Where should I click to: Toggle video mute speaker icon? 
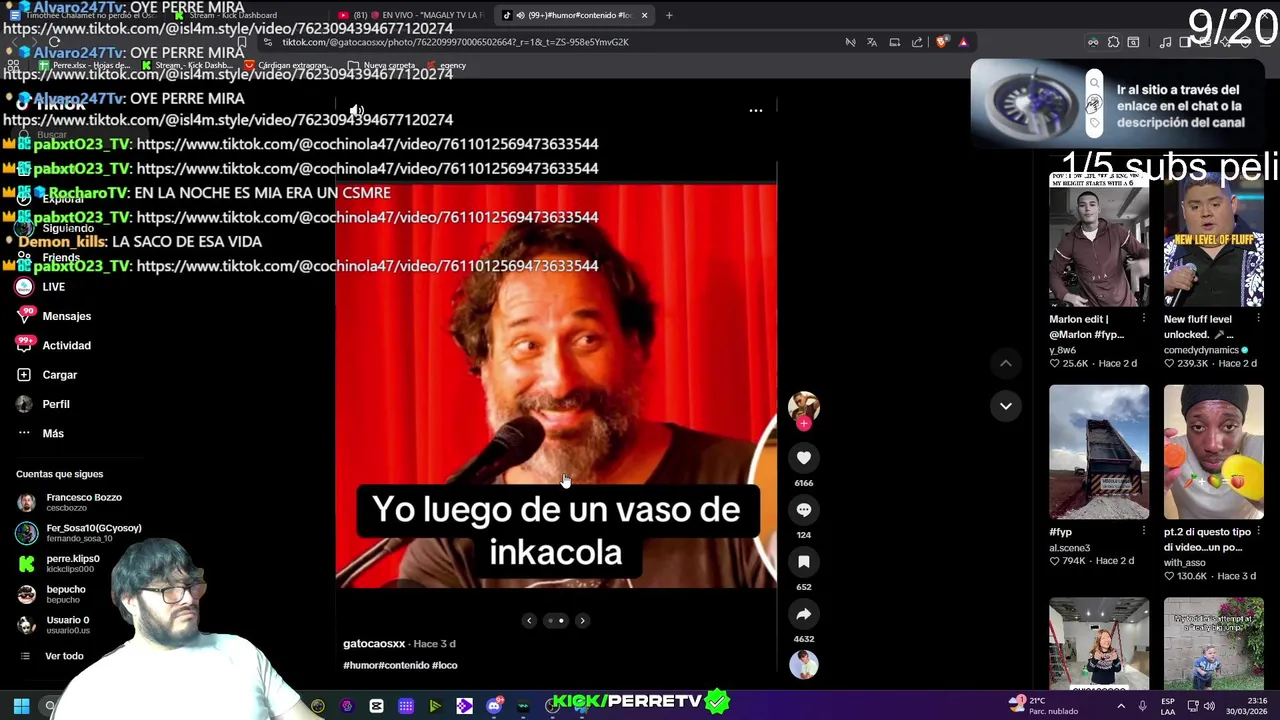[x=357, y=111]
